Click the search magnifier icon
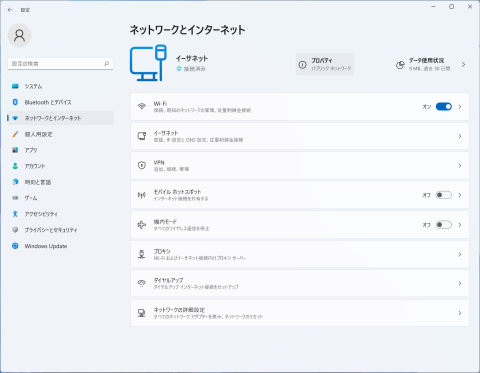This screenshot has width=480, height=373. [106, 64]
